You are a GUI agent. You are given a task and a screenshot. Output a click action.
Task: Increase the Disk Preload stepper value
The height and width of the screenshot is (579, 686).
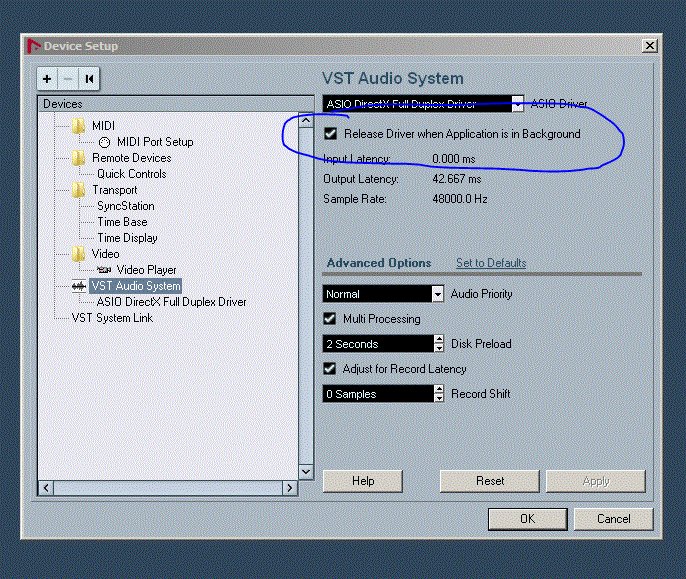coord(439,339)
